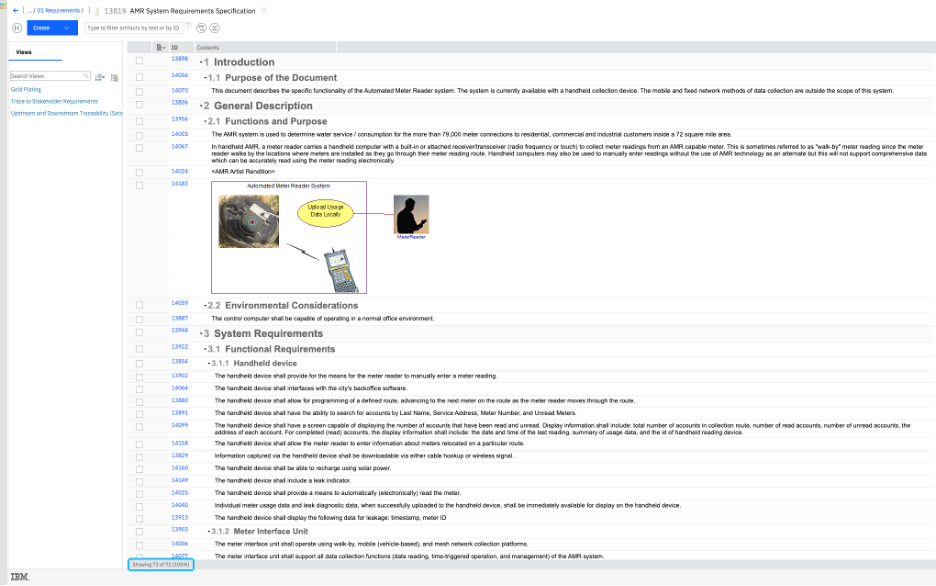Screen dimensions: 936x586
Task: Select the checkbox for 13854 Handheld device
Action: pyautogui.click(x=139, y=363)
